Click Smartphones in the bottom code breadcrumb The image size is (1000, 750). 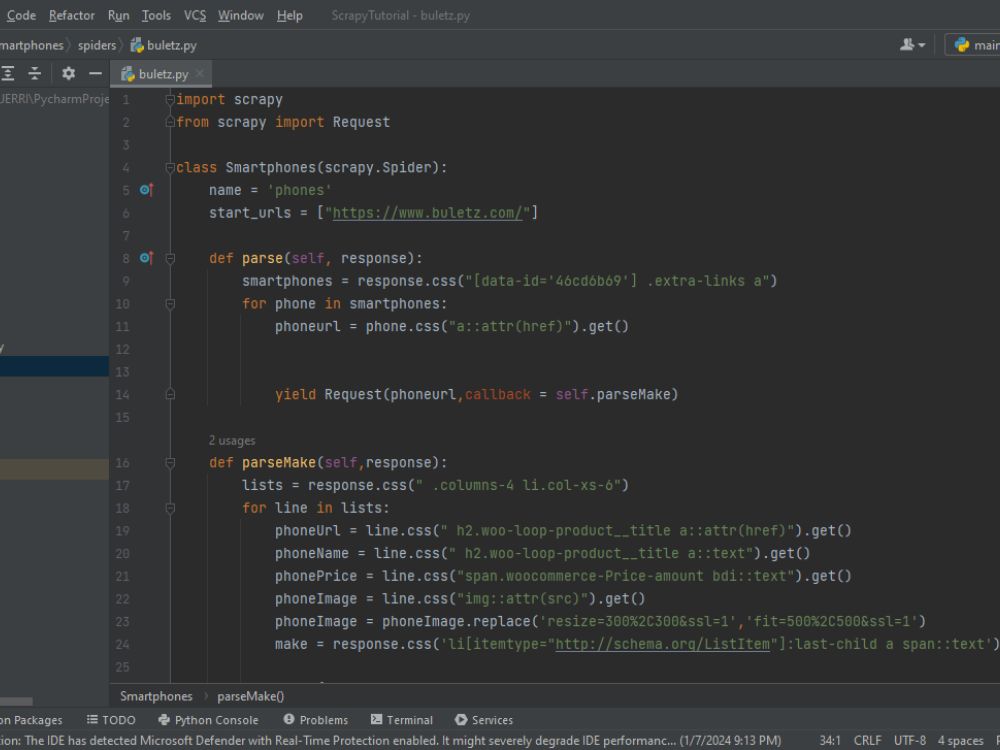tap(156, 696)
